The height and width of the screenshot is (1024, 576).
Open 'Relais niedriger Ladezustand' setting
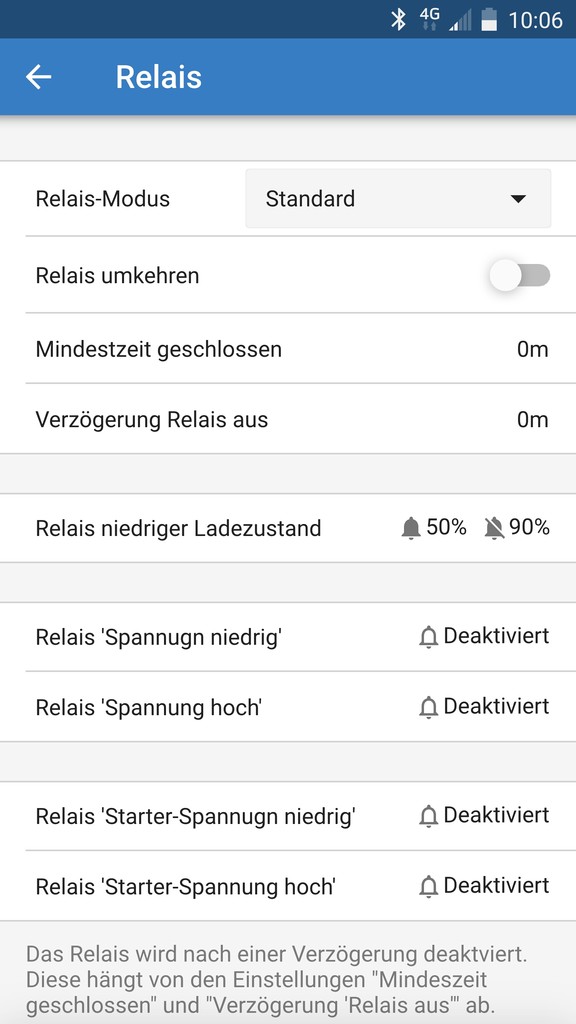click(288, 528)
